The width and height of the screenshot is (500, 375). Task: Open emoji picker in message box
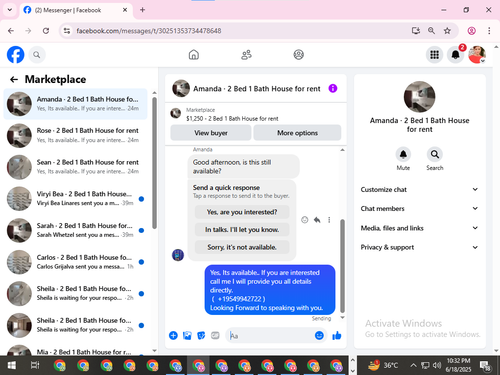click(x=319, y=335)
